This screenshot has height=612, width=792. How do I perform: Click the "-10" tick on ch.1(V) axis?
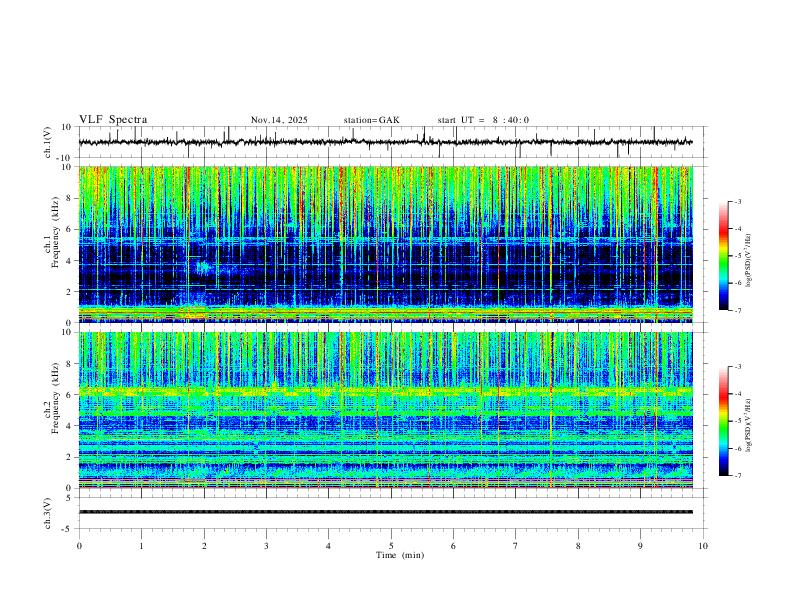66,158
